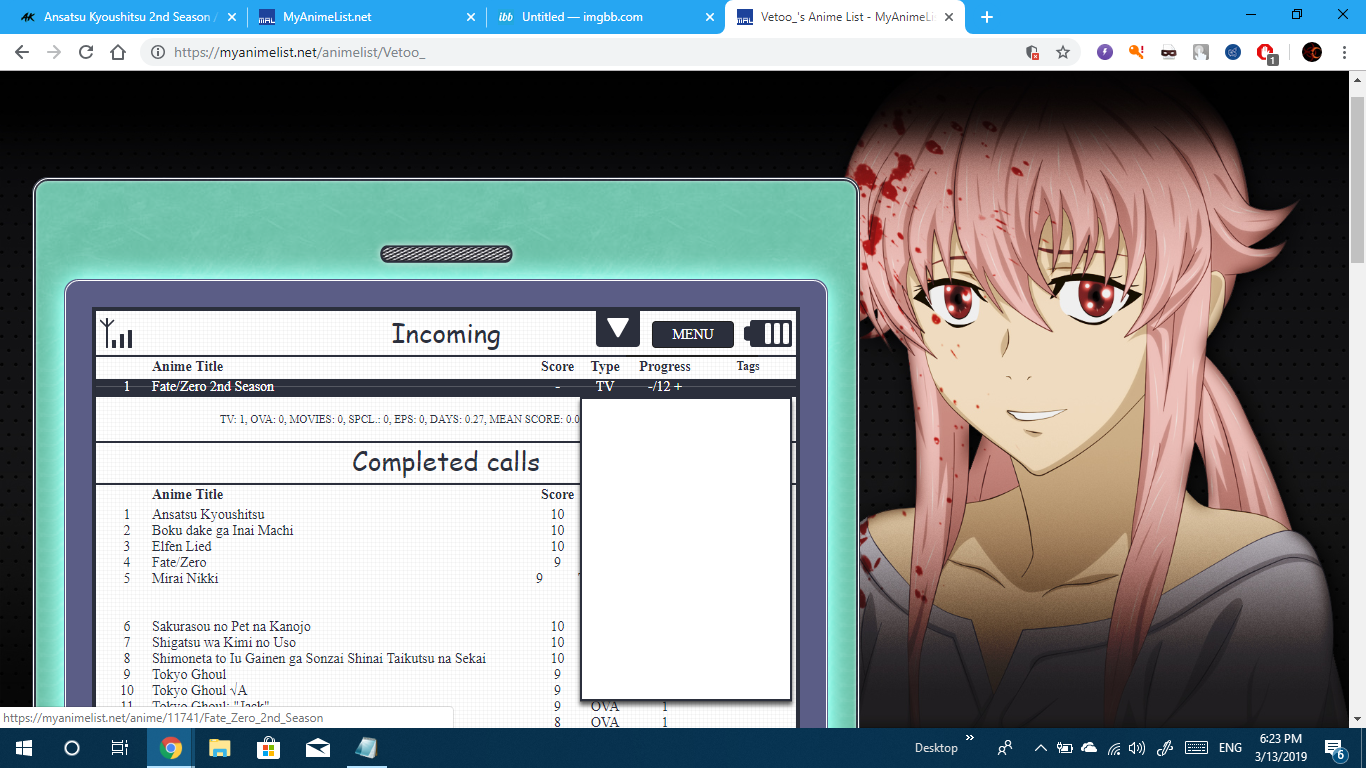Click the Tags column header
Viewport: 1366px width, 768px height.
click(748, 366)
